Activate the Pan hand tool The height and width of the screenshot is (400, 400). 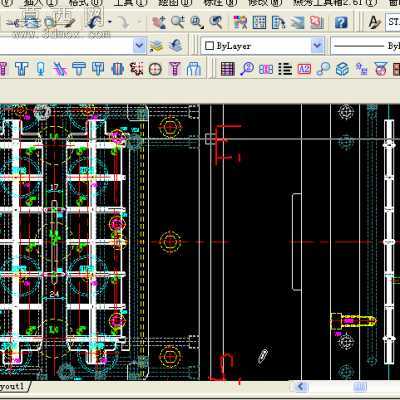[159, 22]
